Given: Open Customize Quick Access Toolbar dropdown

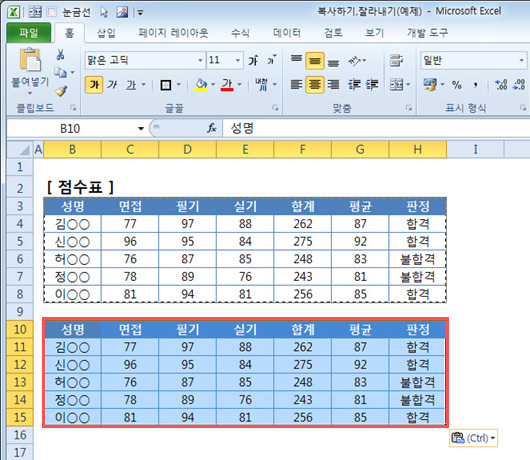Looking at the screenshot, I should point(140,13).
